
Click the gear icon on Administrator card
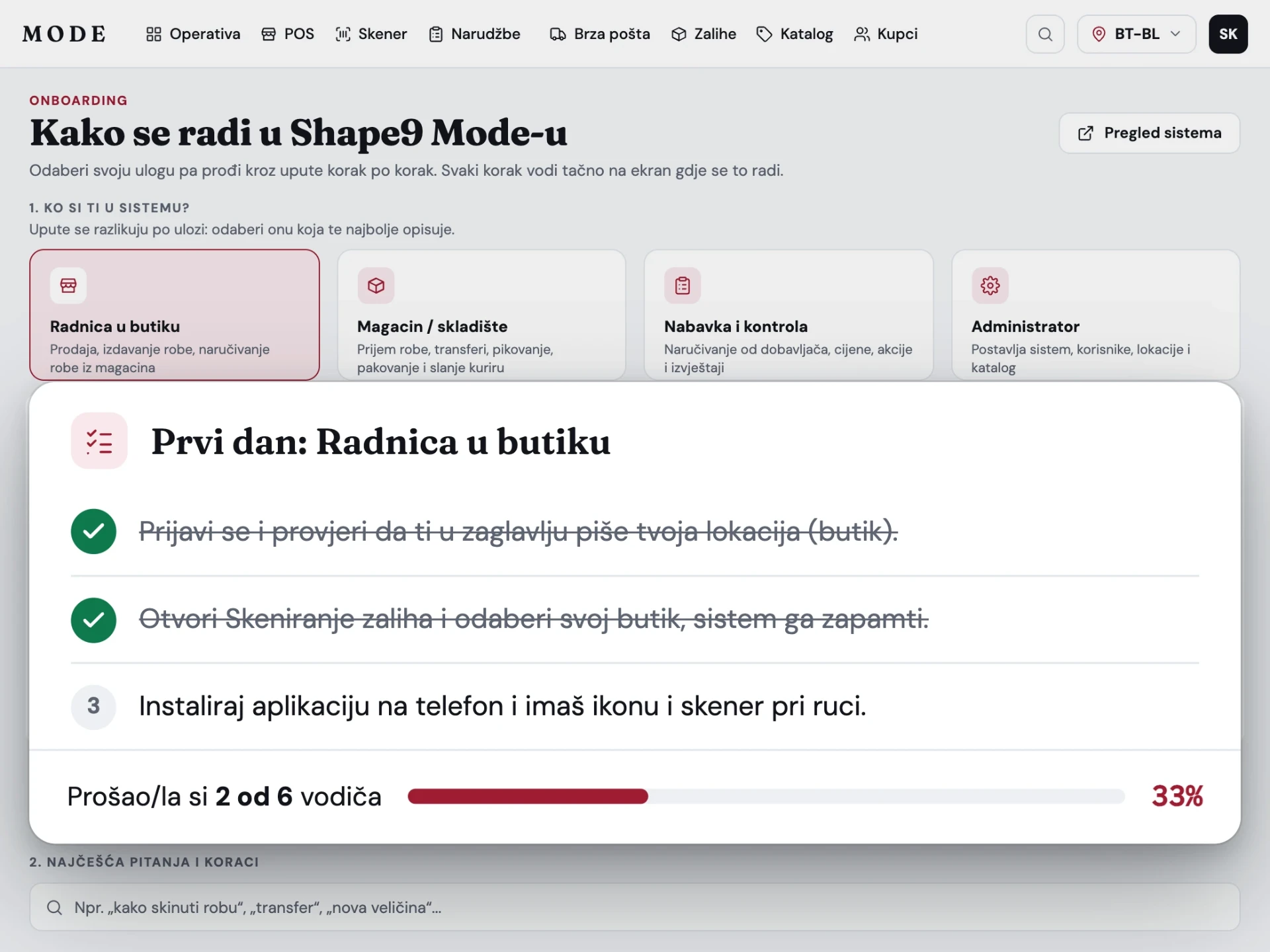[990, 286]
